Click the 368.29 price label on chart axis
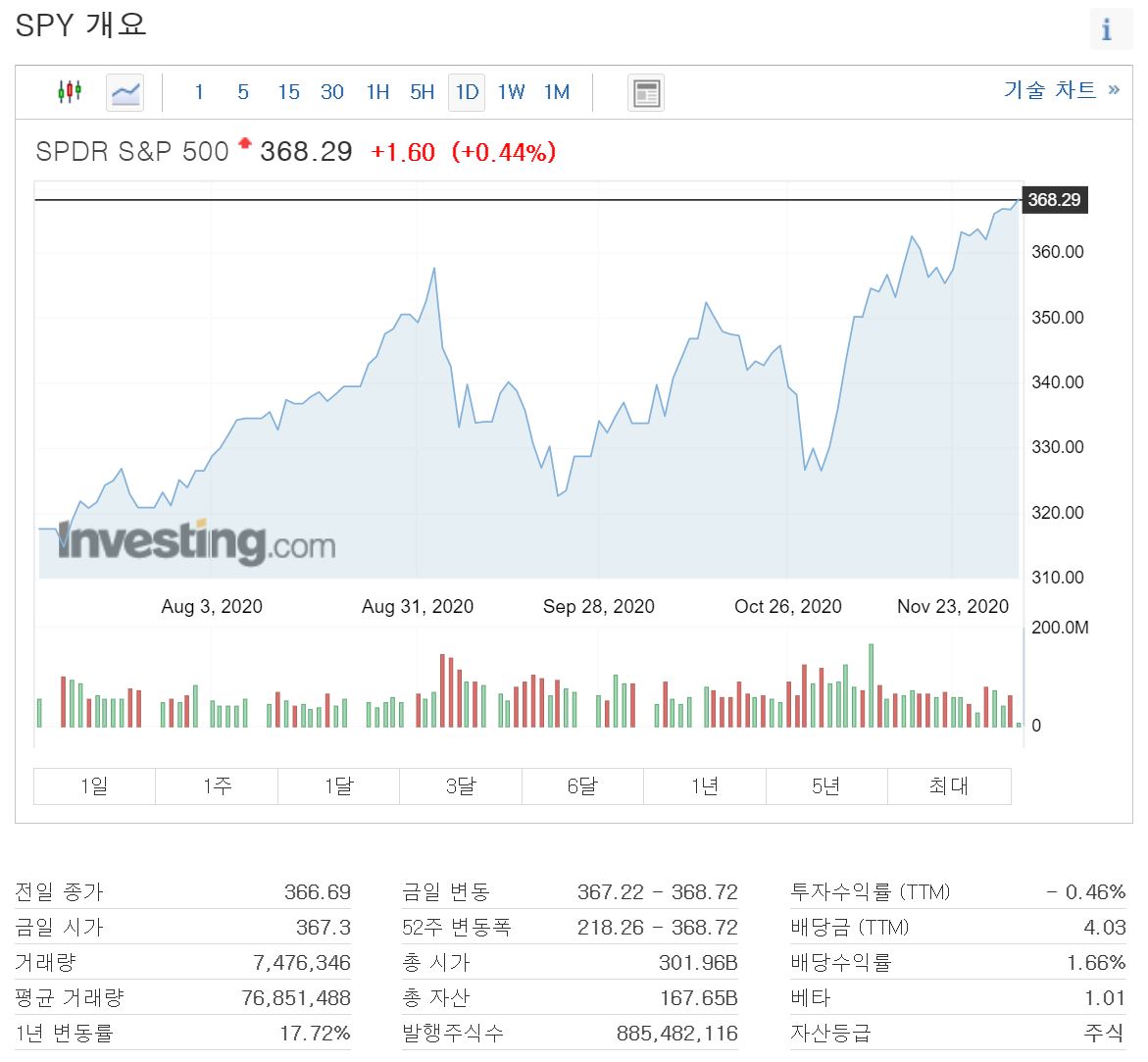The width and height of the screenshot is (1148, 1062). (x=1055, y=199)
